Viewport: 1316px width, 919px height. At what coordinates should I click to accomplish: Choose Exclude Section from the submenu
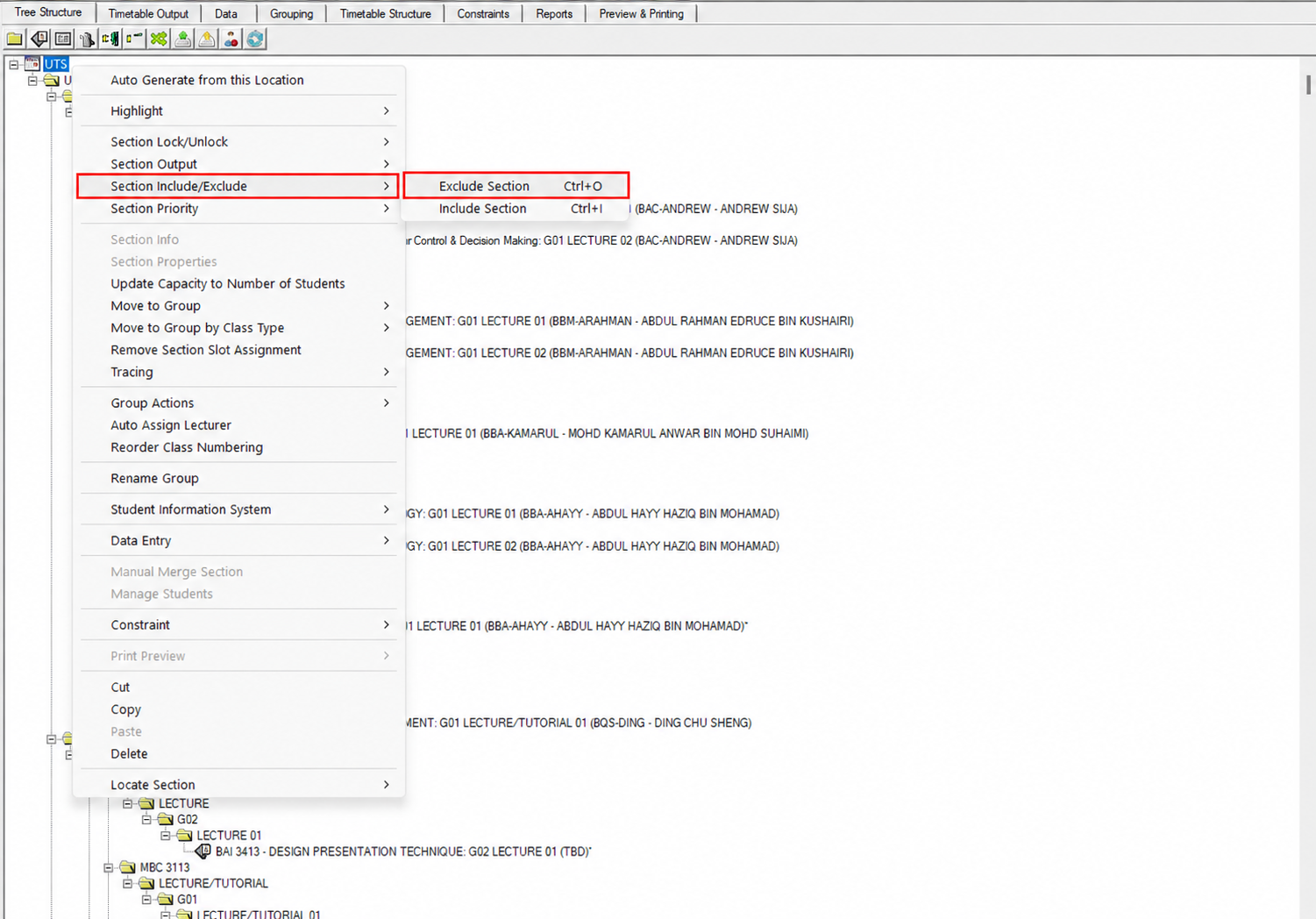coord(516,186)
